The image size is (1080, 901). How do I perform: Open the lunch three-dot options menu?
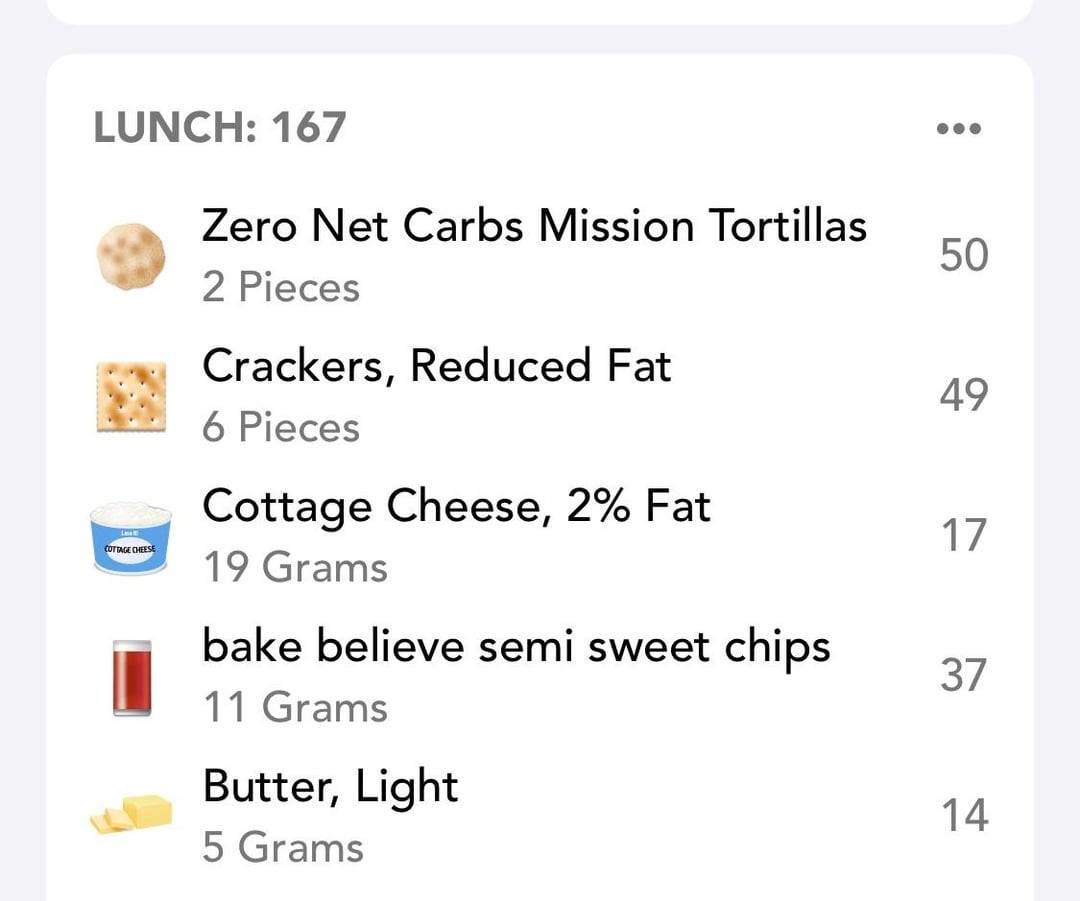pyautogui.click(x=959, y=128)
